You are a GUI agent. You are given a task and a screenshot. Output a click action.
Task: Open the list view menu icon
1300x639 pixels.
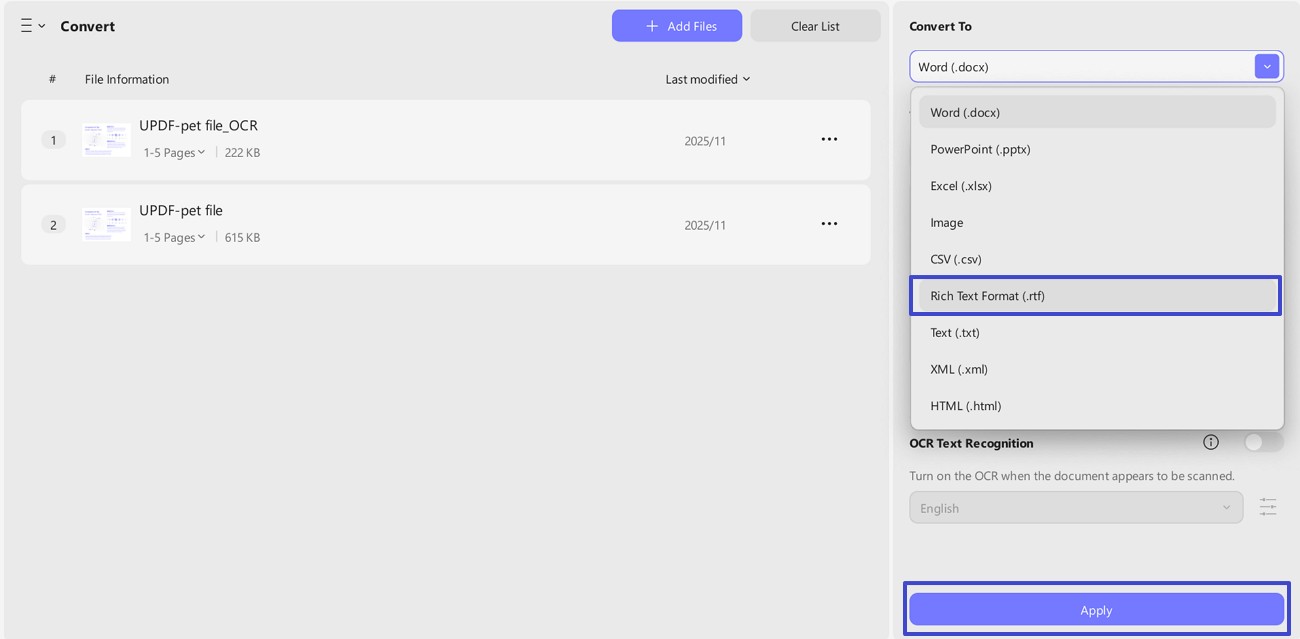32,26
